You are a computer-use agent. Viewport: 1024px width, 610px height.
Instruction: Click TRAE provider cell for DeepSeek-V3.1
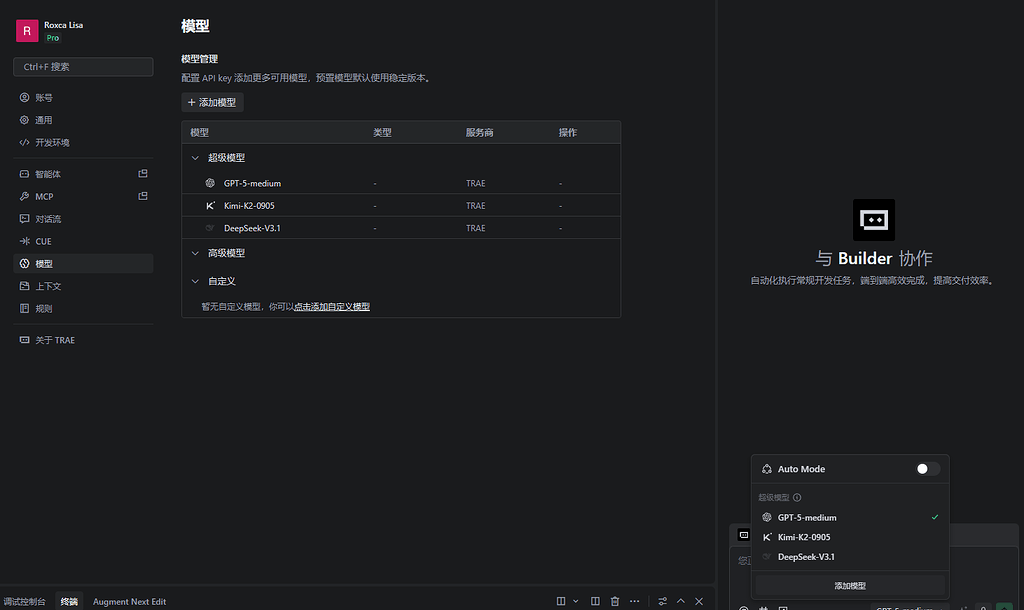[475, 228]
